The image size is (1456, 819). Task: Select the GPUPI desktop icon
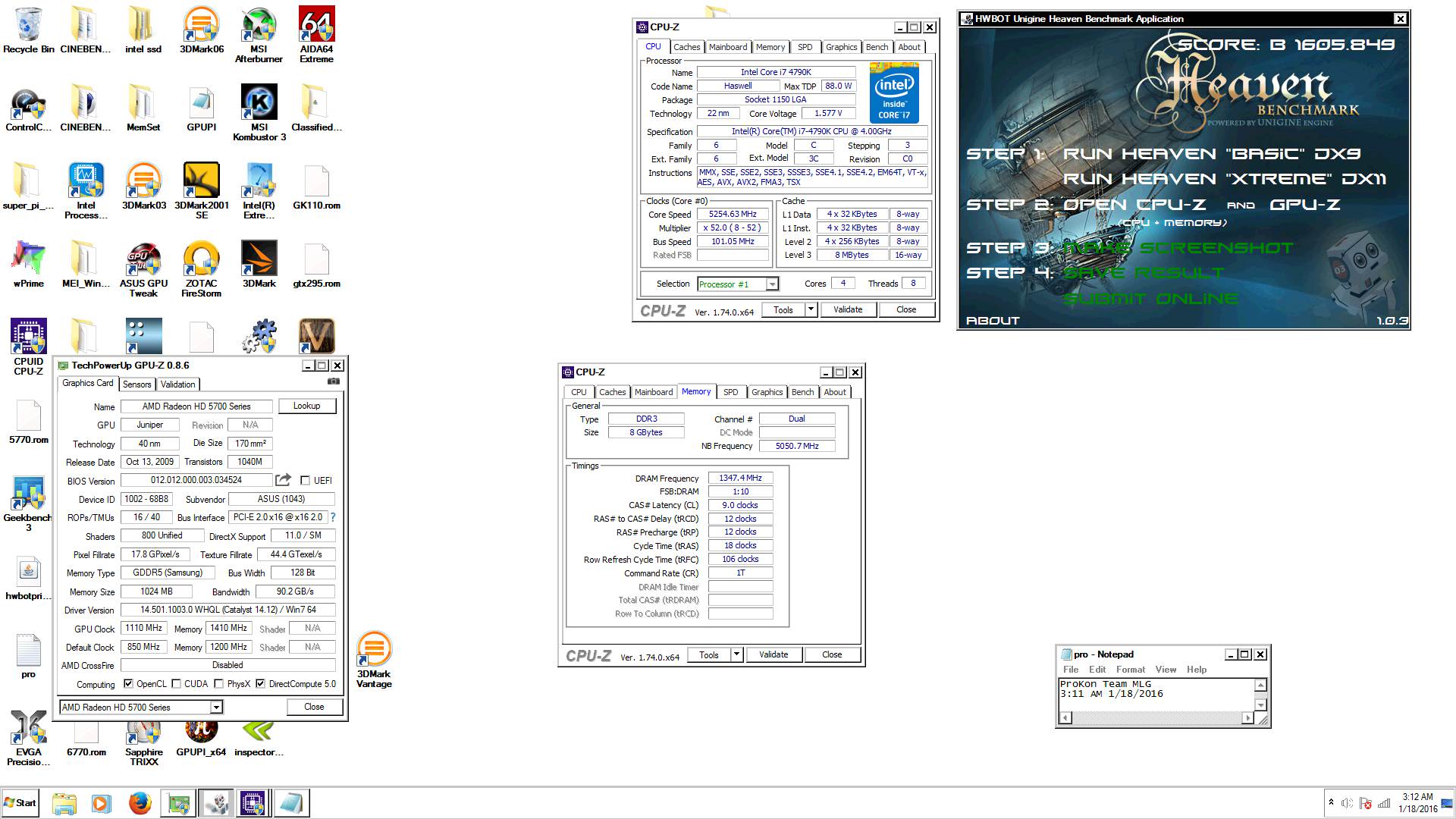click(x=201, y=108)
